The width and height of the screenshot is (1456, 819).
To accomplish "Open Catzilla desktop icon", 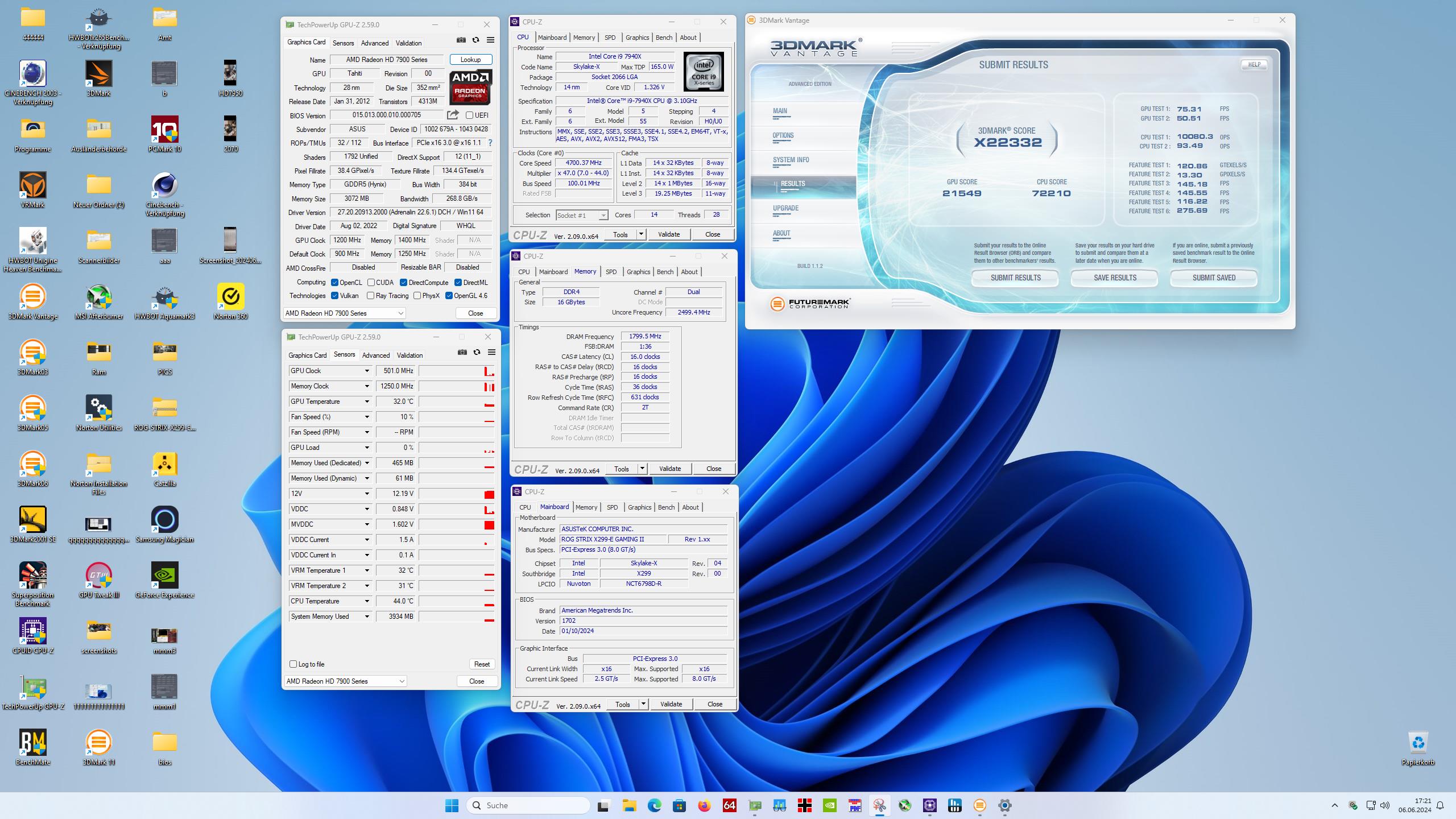I will (165, 469).
